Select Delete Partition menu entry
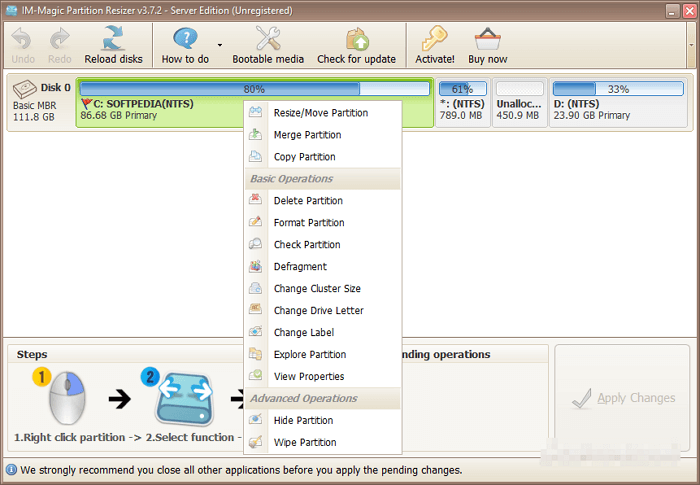Screen dimensions: 700x485 tap(308, 201)
